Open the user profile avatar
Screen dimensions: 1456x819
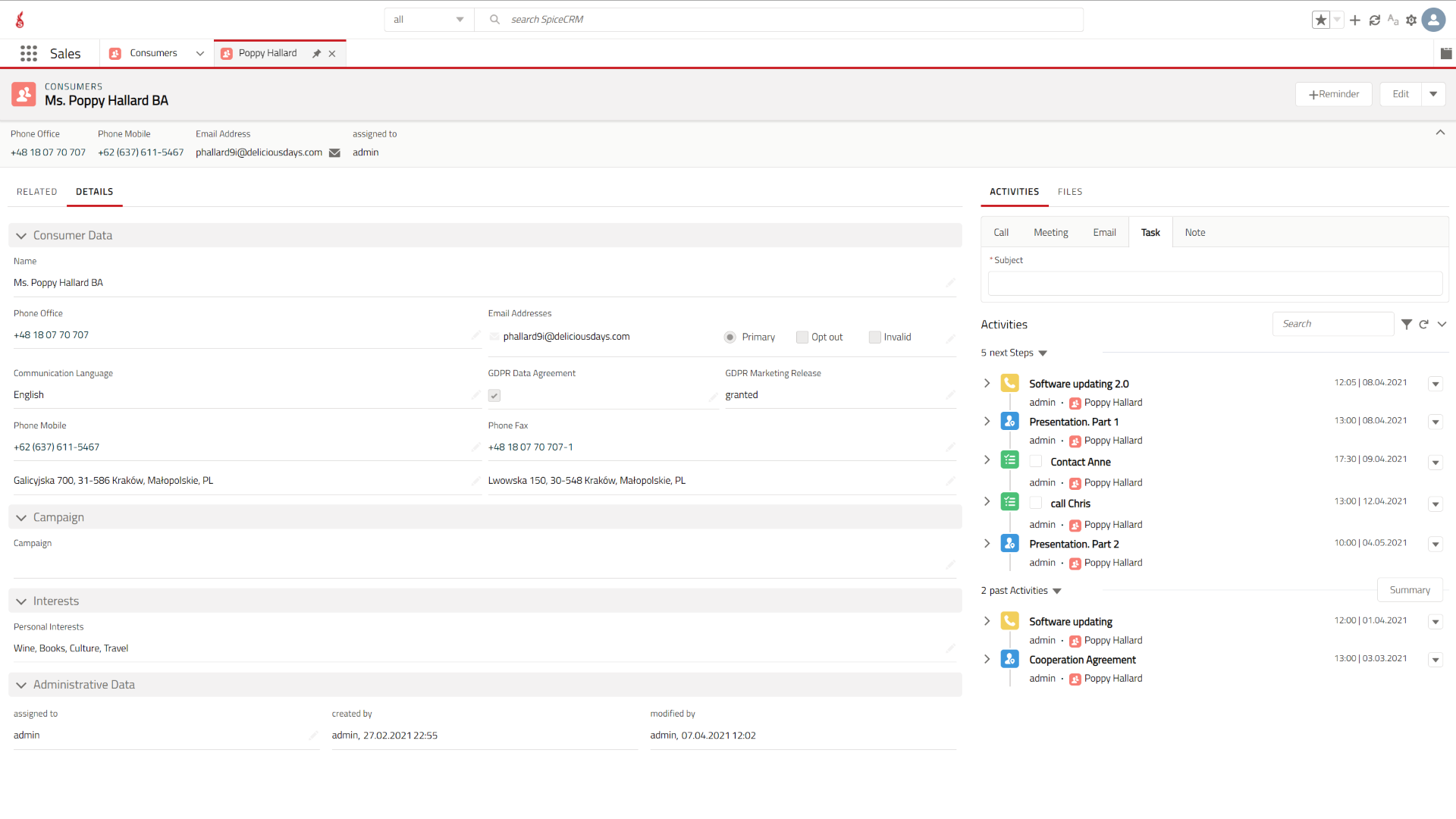pos(1433,20)
